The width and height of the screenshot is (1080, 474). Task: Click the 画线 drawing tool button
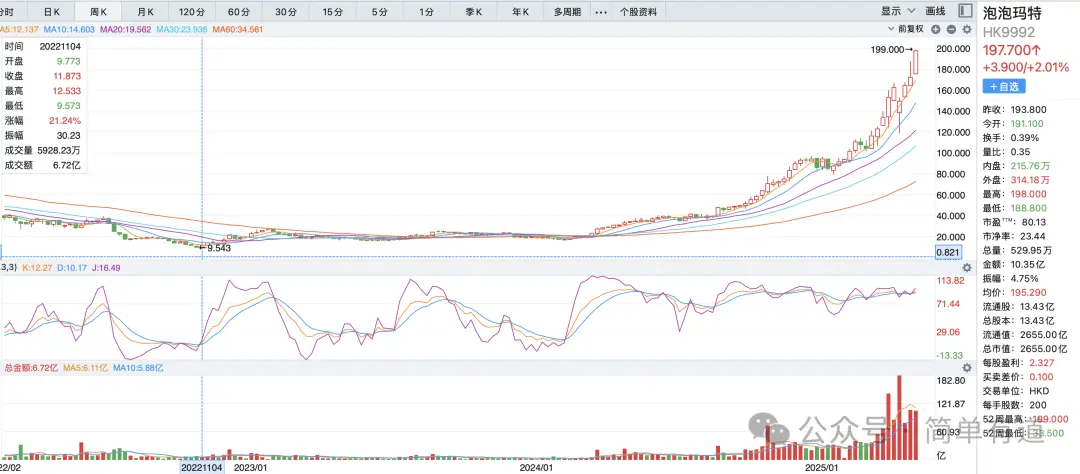[x=935, y=11]
